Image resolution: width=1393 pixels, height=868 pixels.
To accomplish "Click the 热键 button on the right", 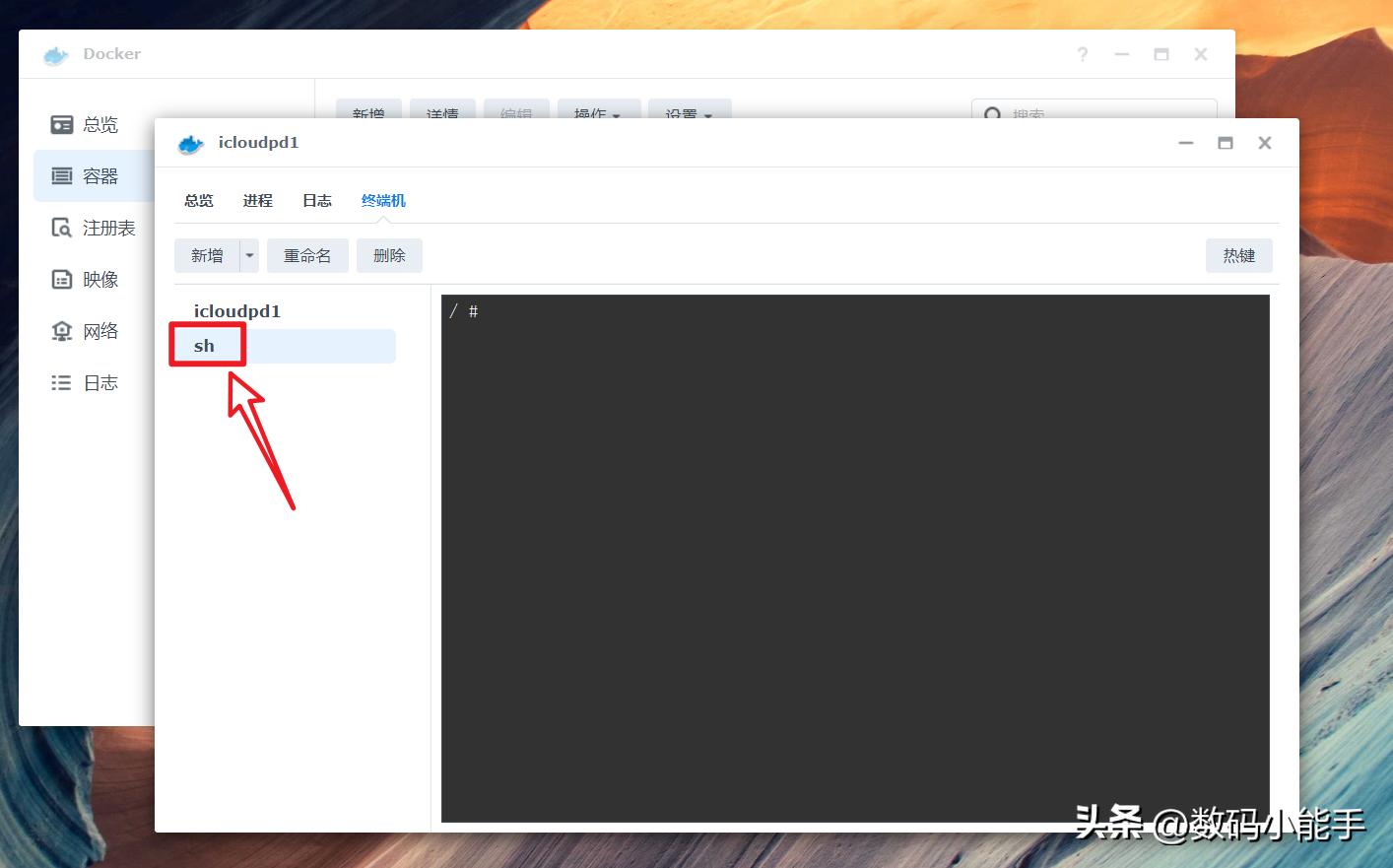I will [1238, 255].
